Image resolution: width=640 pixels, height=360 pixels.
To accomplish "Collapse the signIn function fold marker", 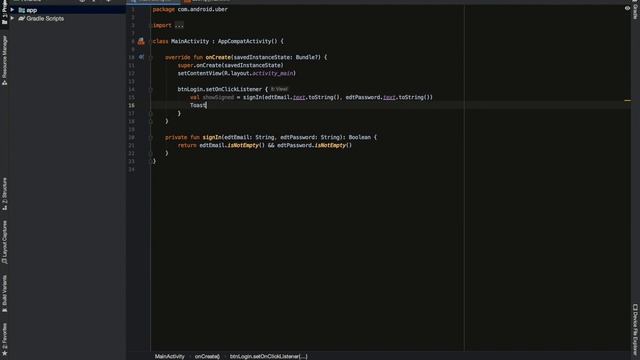I will coord(151,138).
